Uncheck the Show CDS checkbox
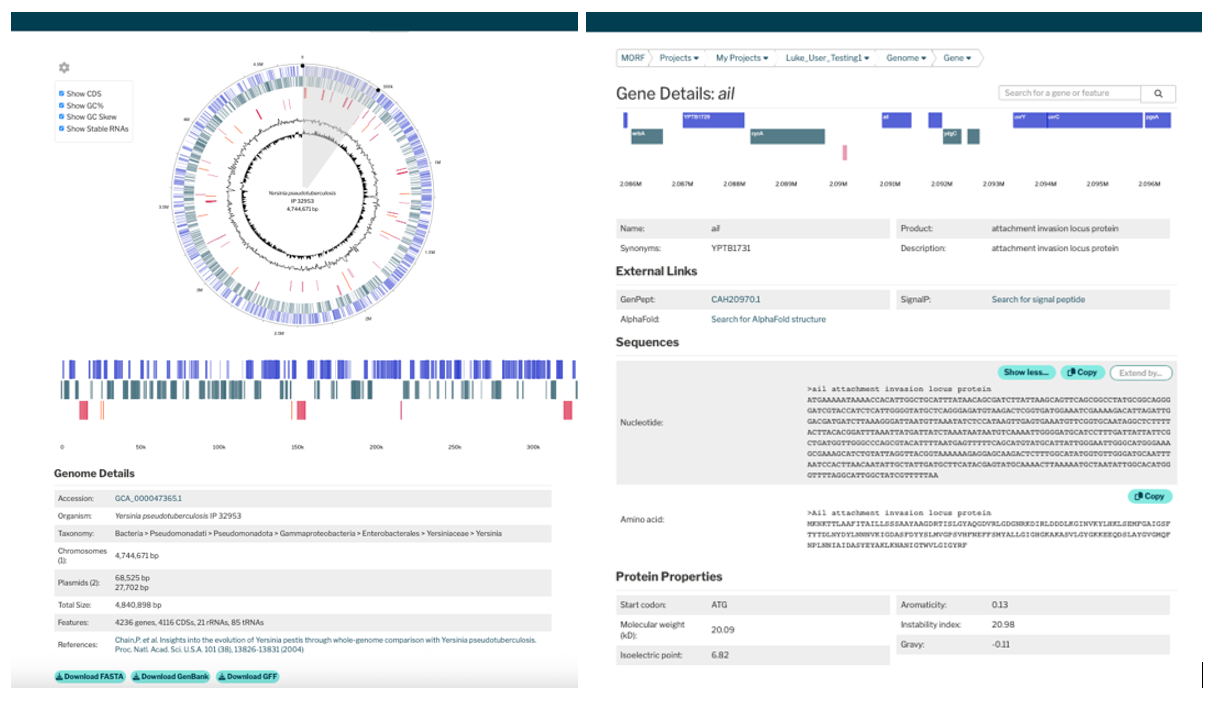Viewport: 1210px width, 703px height. (62, 94)
